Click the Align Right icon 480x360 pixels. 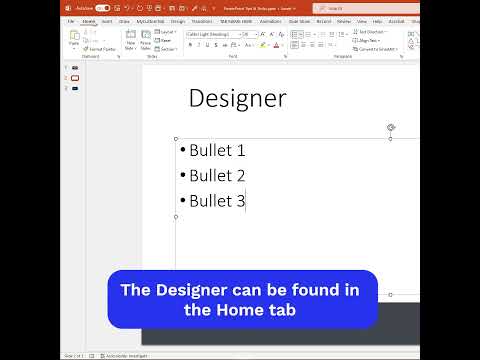[312, 45]
